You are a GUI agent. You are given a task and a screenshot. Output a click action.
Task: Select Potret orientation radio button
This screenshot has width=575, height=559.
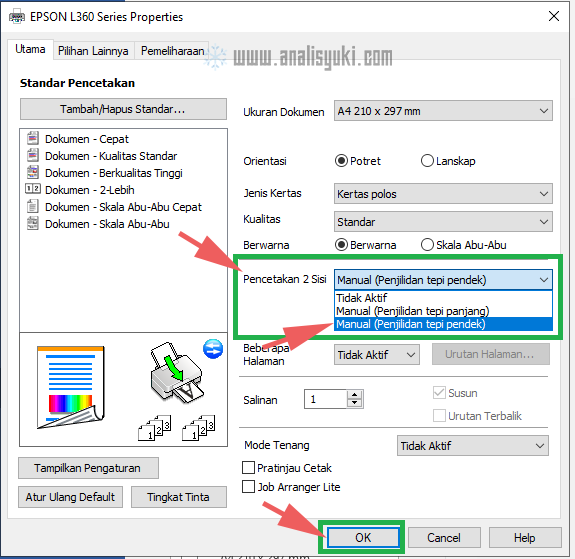[x=341, y=161]
